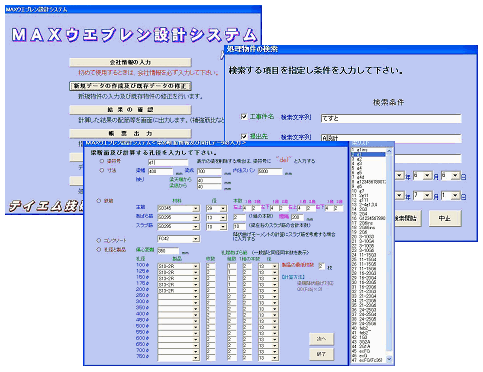Click the 梁幅 input field

(x=160, y=171)
